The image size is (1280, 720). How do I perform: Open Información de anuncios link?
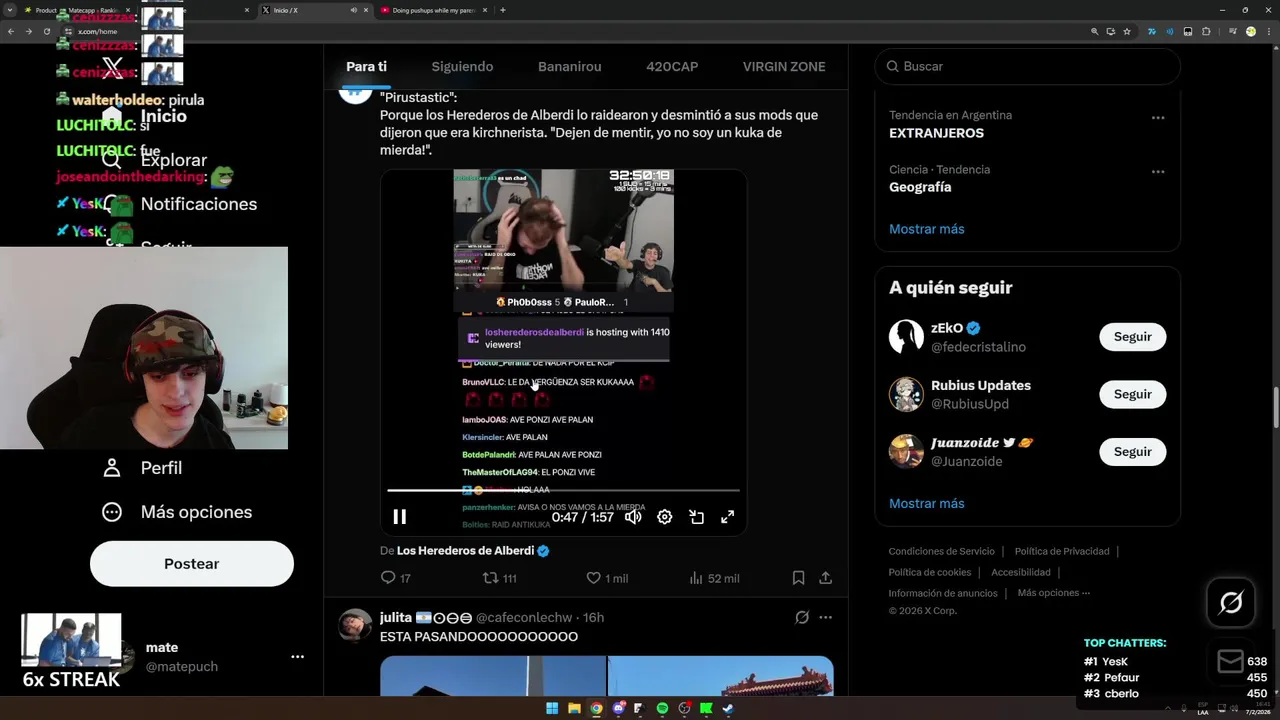943,593
